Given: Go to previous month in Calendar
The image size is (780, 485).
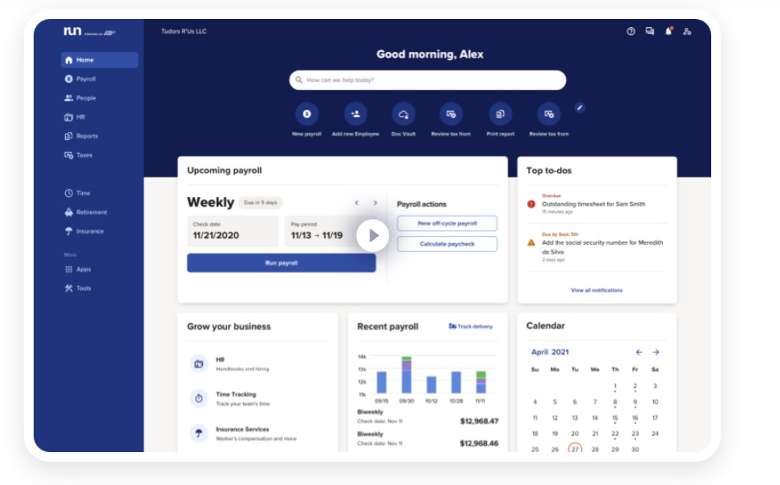Looking at the screenshot, I should click(x=639, y=352).
